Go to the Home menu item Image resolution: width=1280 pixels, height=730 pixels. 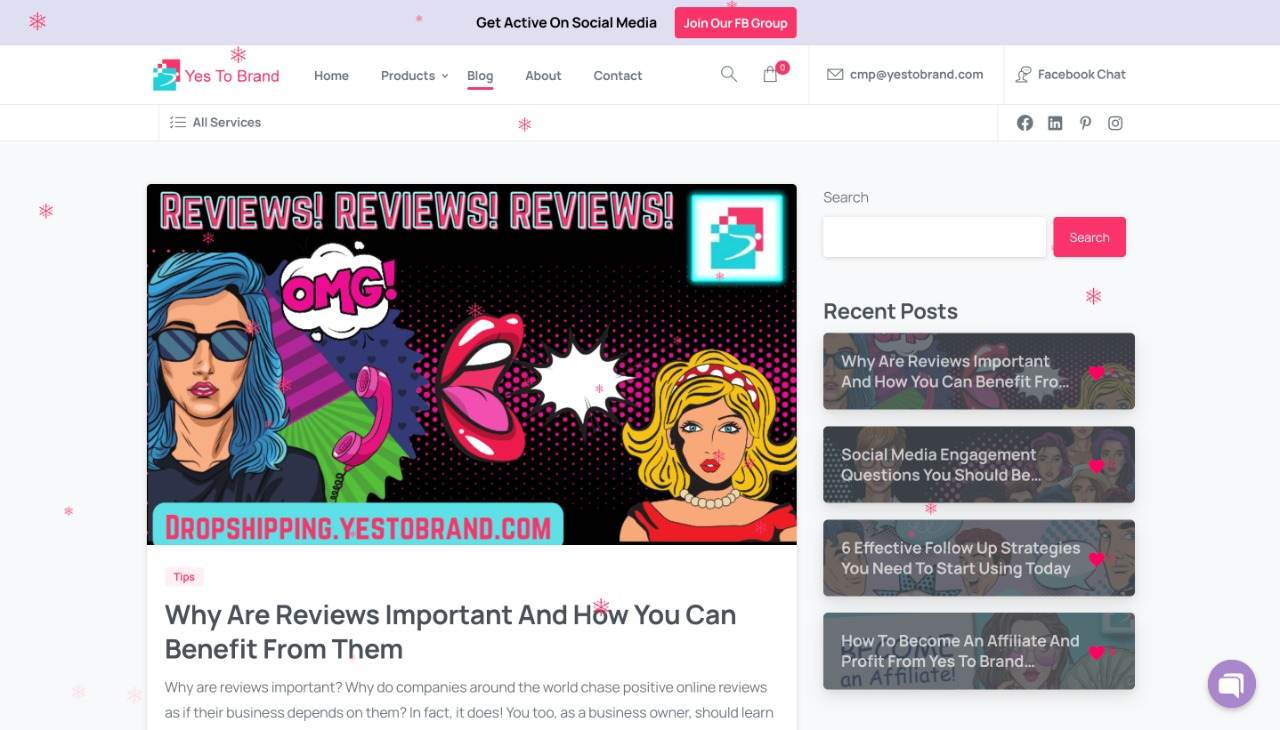coord(331,75)
